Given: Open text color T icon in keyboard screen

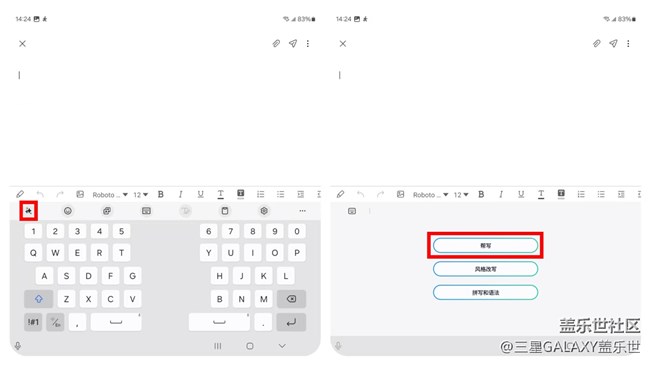Looking at the screenshot, I should [221, 194].
